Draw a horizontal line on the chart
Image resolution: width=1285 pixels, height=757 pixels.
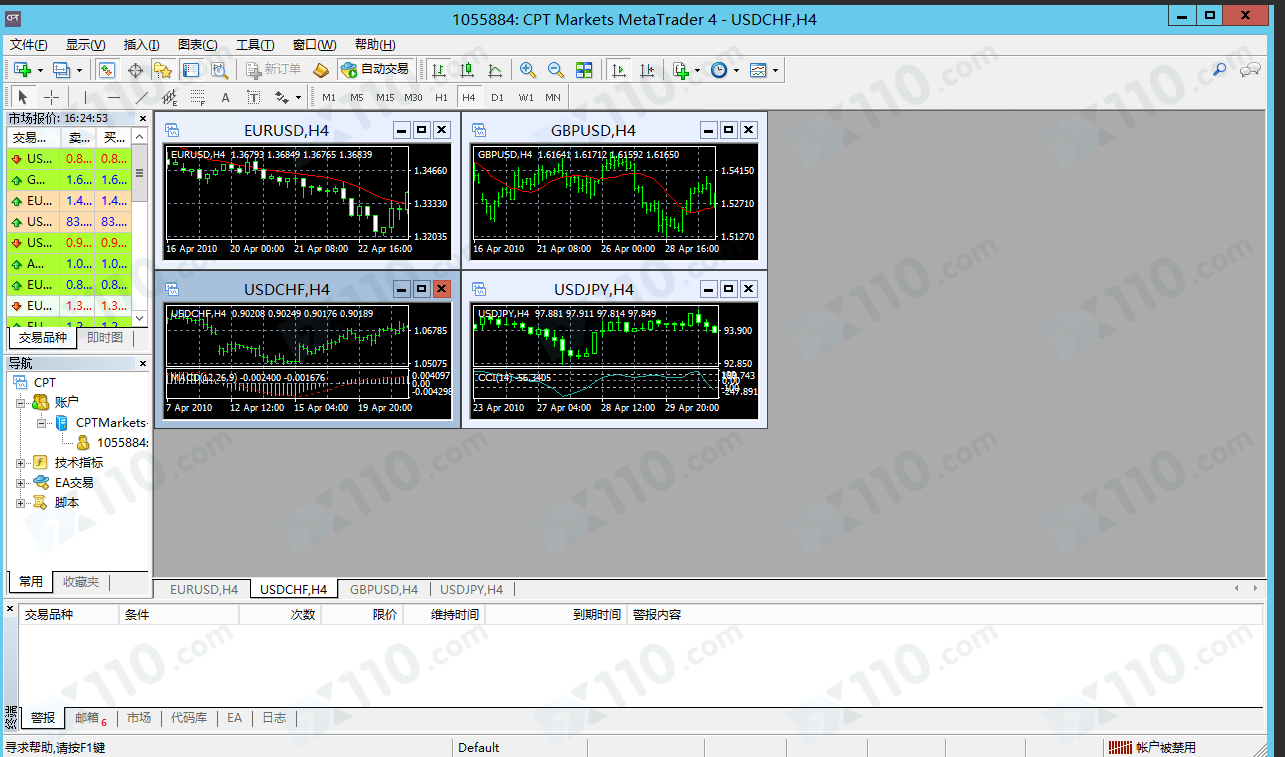pyautogui.click(x=114, y=97)
